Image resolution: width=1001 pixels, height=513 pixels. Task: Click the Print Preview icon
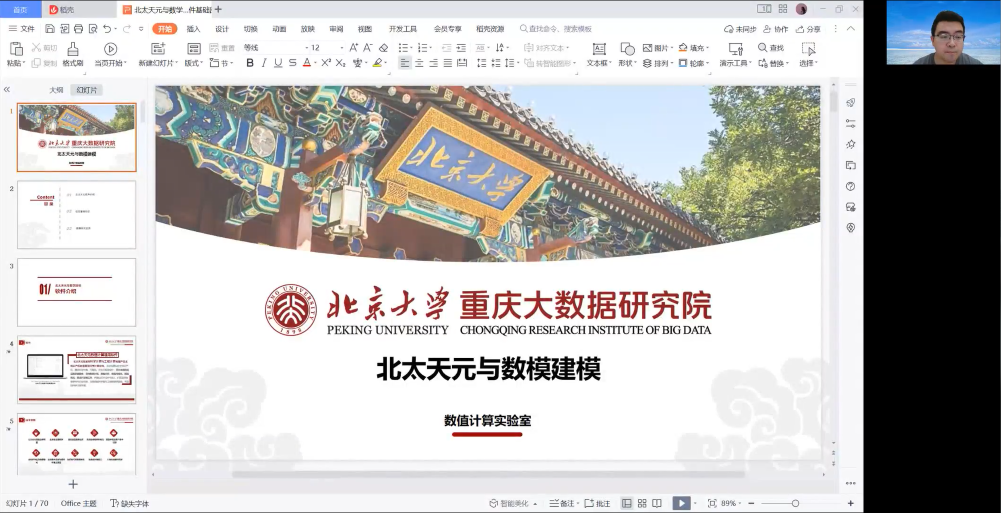click(x=93, y=29)
